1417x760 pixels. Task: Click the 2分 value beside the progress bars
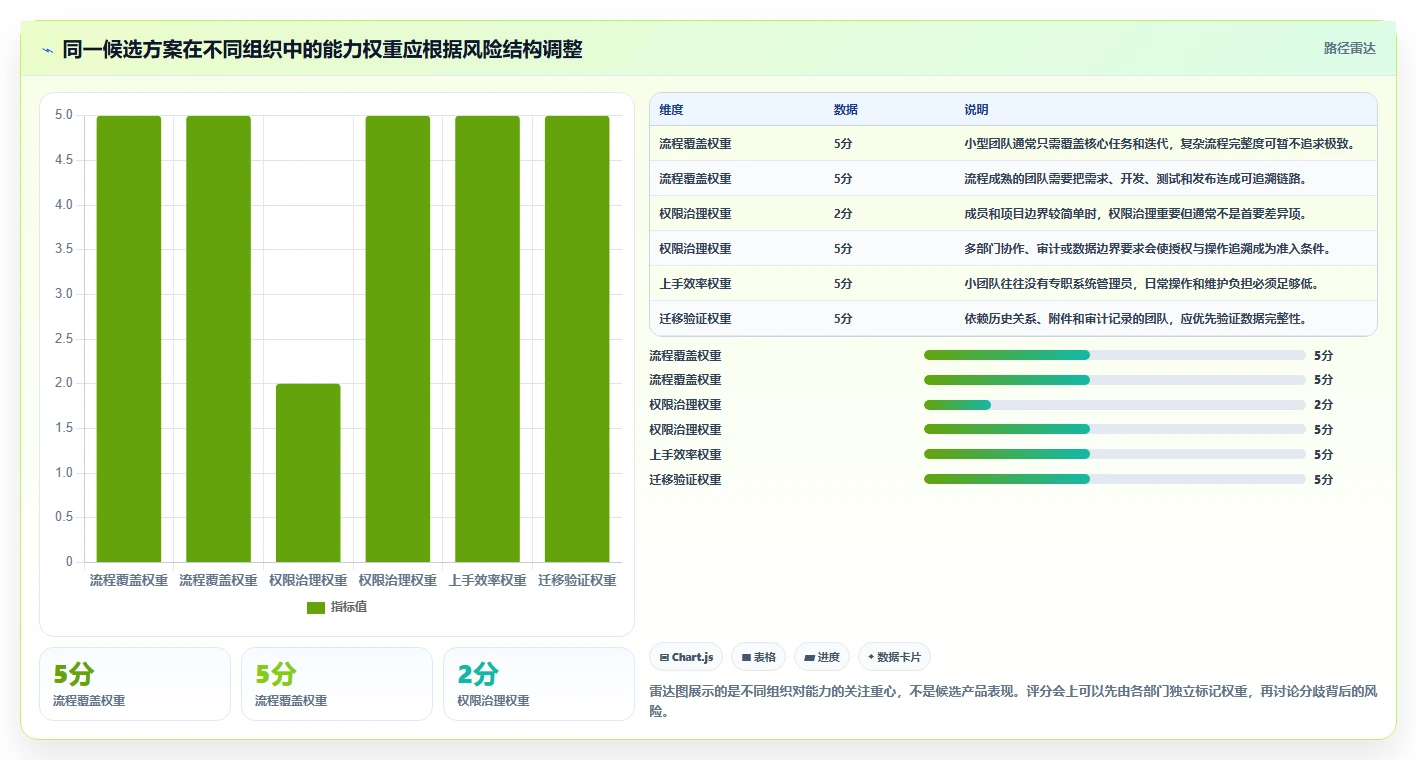(1323, 405)
